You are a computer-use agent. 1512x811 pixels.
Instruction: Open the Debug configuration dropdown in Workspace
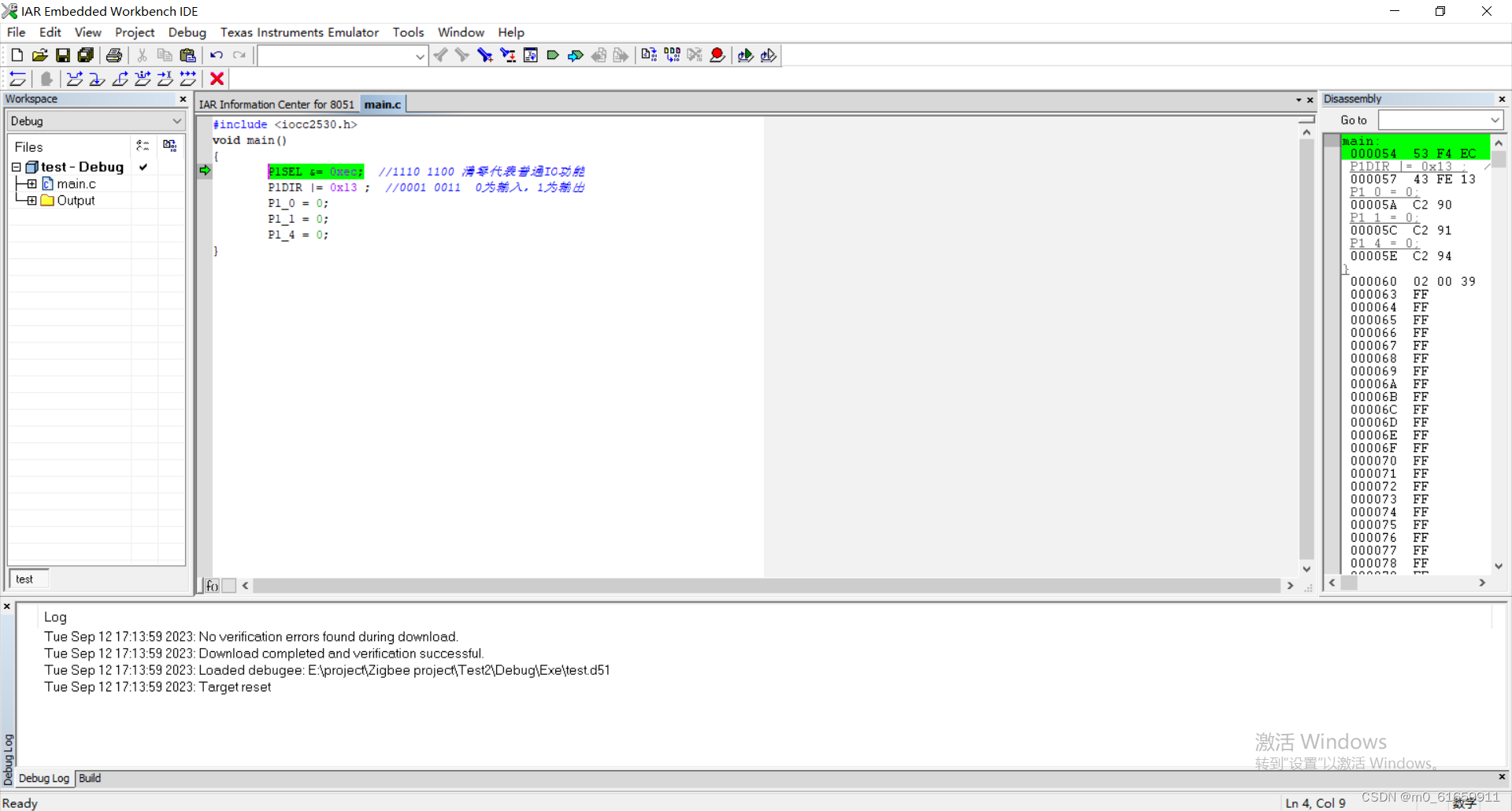pos(176,121)
